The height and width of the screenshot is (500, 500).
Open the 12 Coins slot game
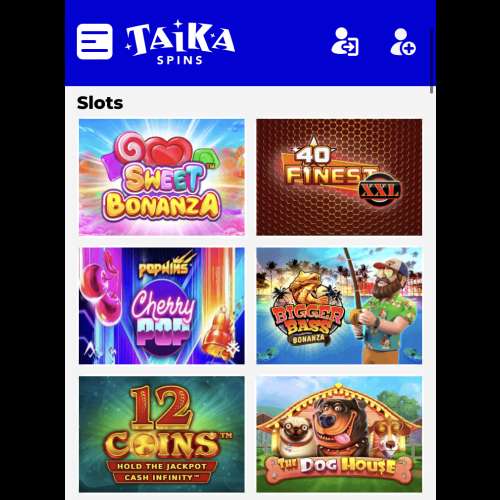(x=162, y=434)
